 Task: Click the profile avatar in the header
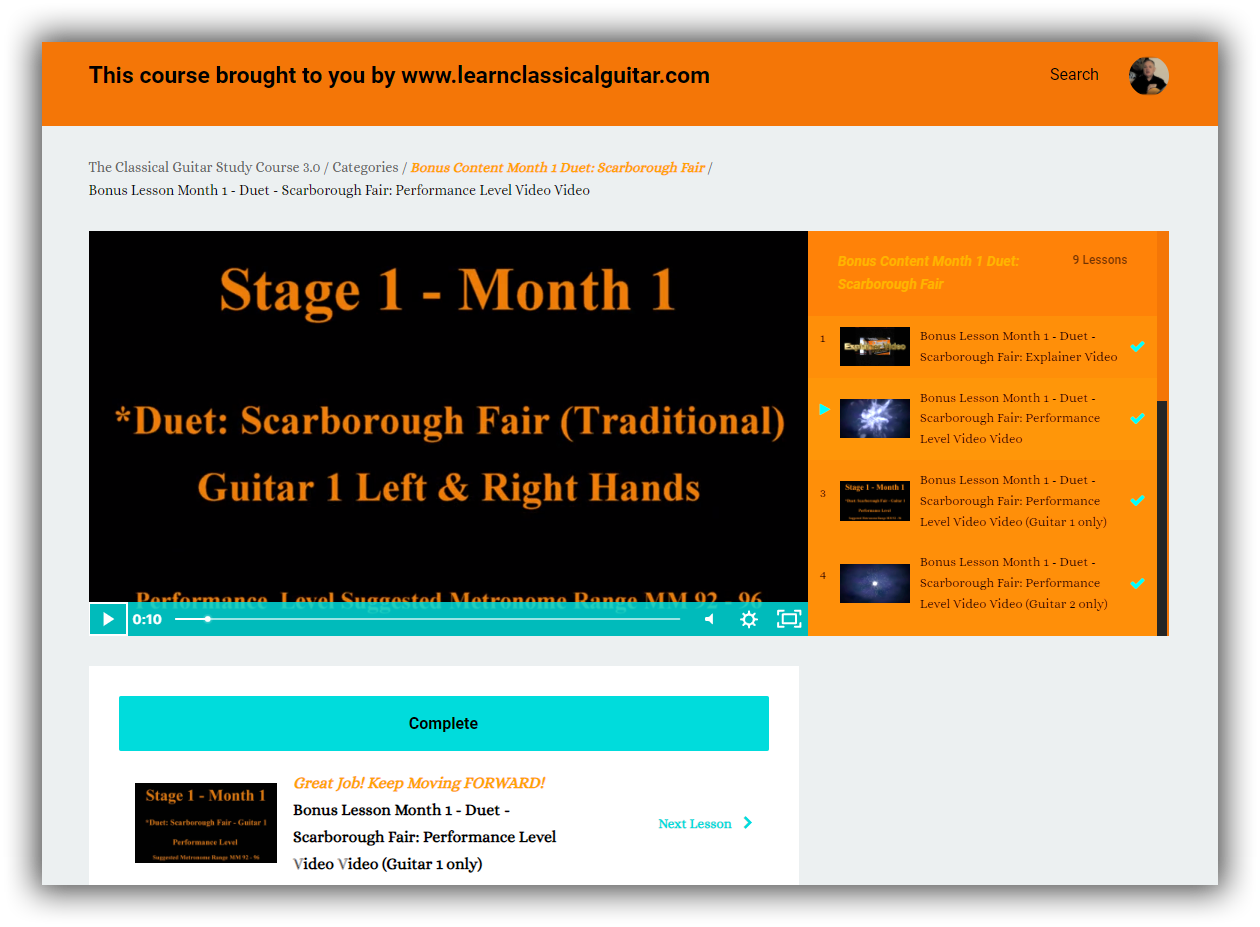point(1148,75)
